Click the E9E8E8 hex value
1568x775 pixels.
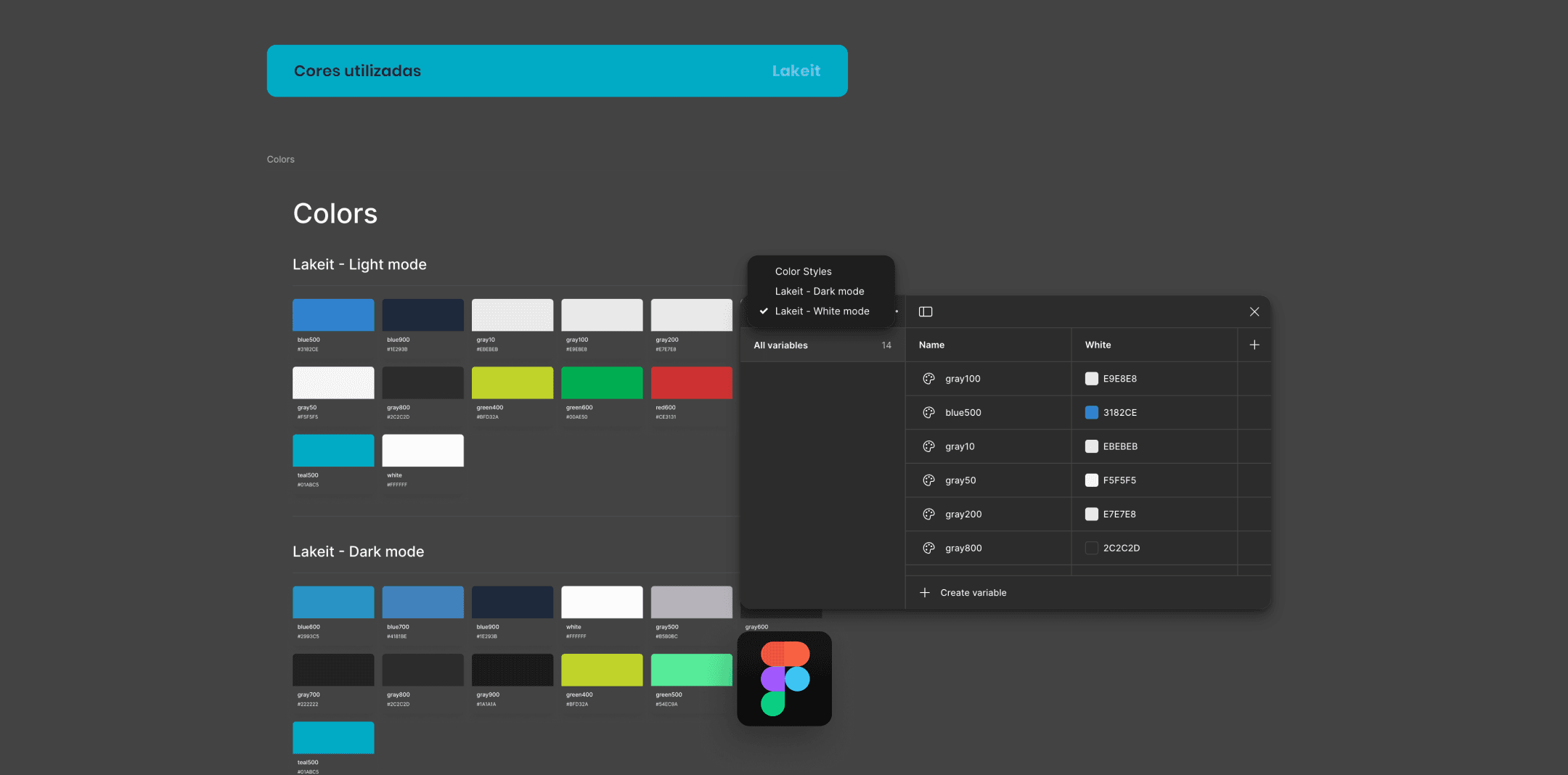tap(1120, 379)
